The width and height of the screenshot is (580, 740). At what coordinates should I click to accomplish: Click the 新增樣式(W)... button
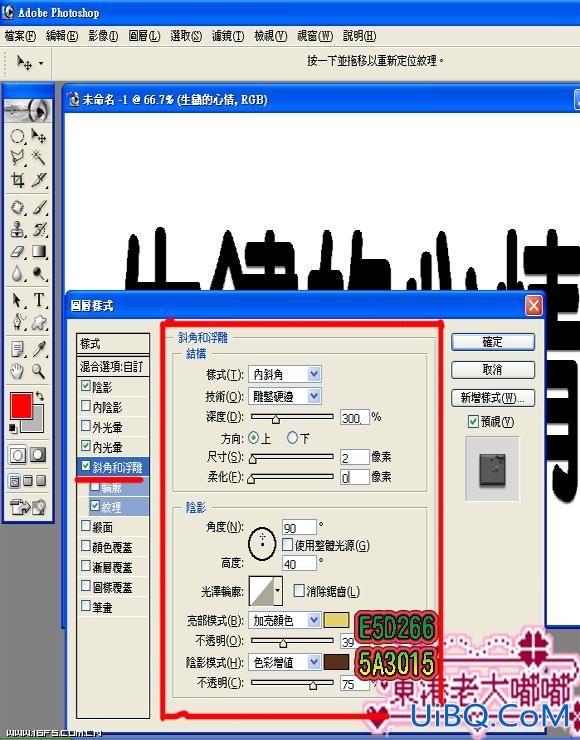(x=493, y=397)
